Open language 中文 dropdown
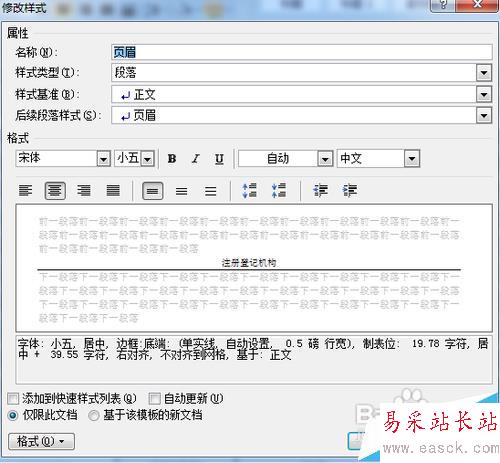 click(x=412, y=159)
